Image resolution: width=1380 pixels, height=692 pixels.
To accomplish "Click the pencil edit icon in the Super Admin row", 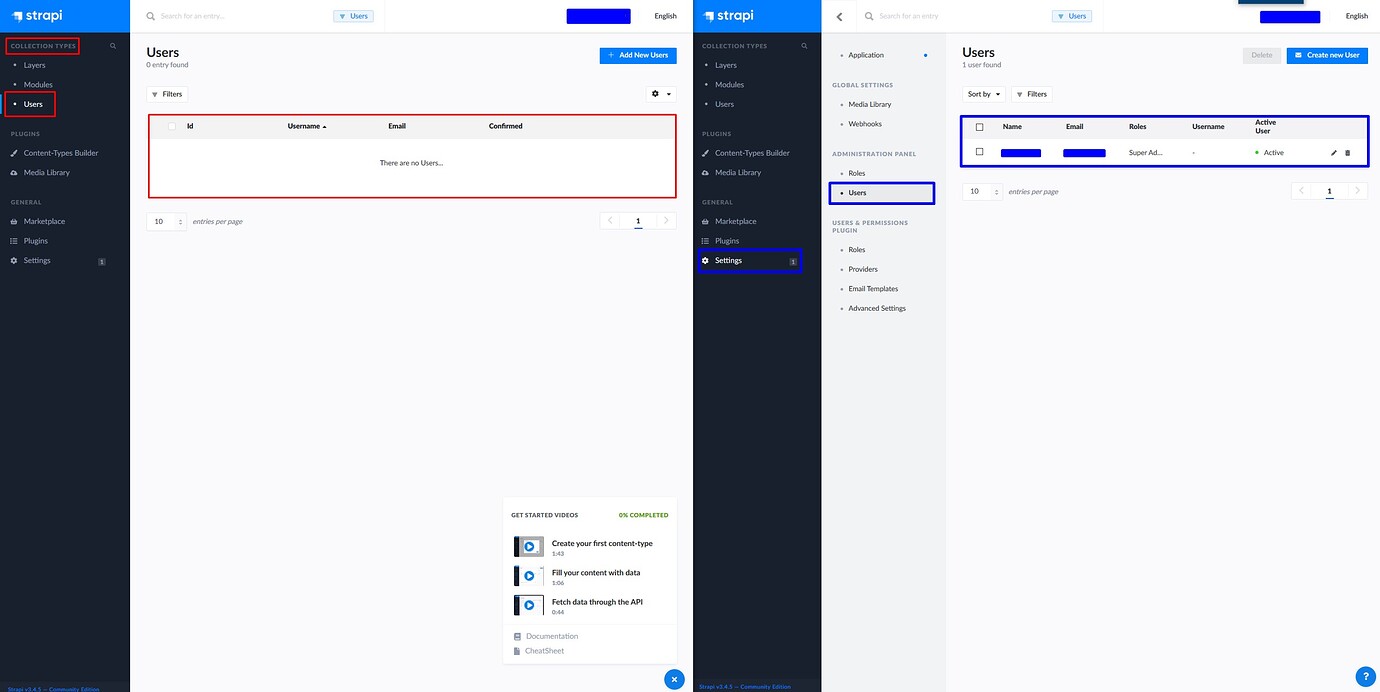I will (x=1333, y=153).
